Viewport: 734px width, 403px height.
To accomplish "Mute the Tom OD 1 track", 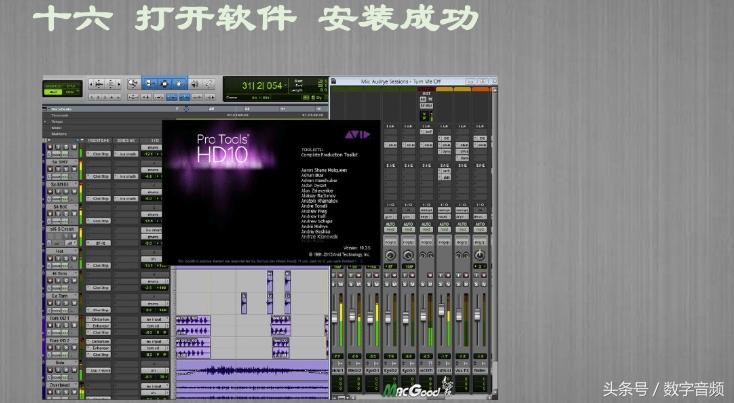I will pyautogui.click(x=74, y=325).
